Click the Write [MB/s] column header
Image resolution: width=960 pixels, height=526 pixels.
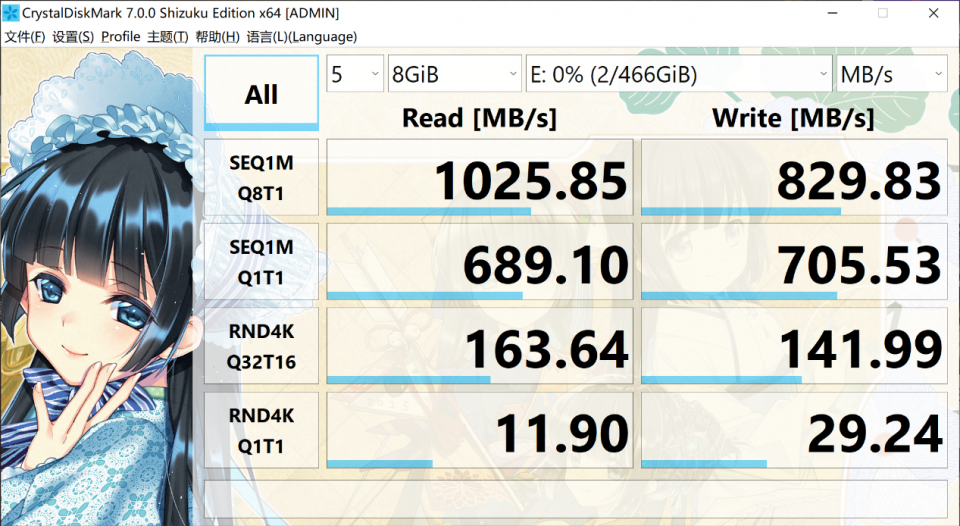(793, 118)
